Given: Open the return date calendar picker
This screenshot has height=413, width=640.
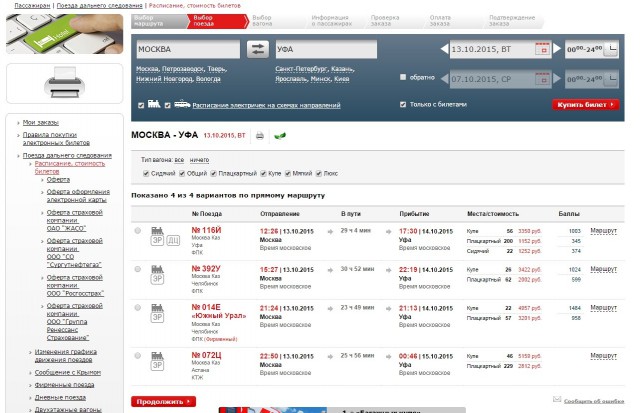Looking at the screenshot, I should coord(543,77).
